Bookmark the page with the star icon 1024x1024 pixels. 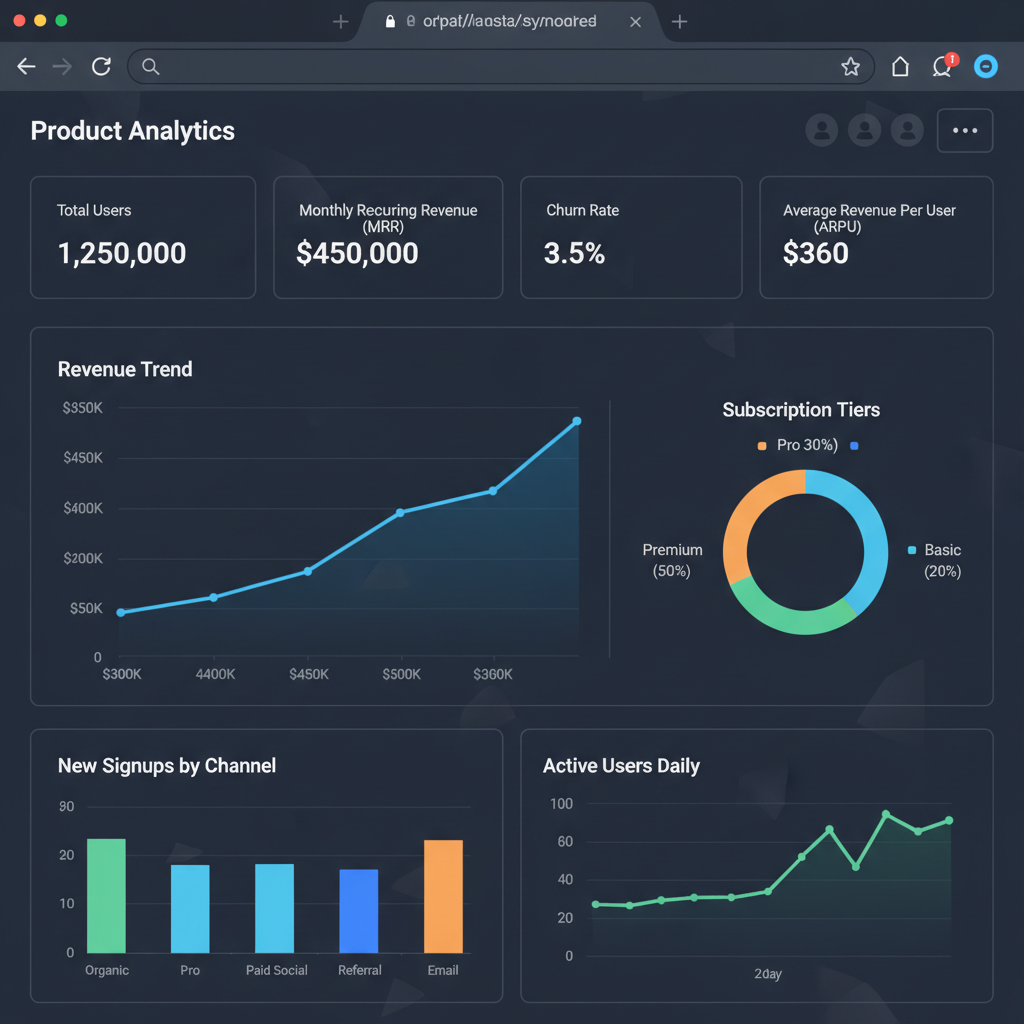850,66
